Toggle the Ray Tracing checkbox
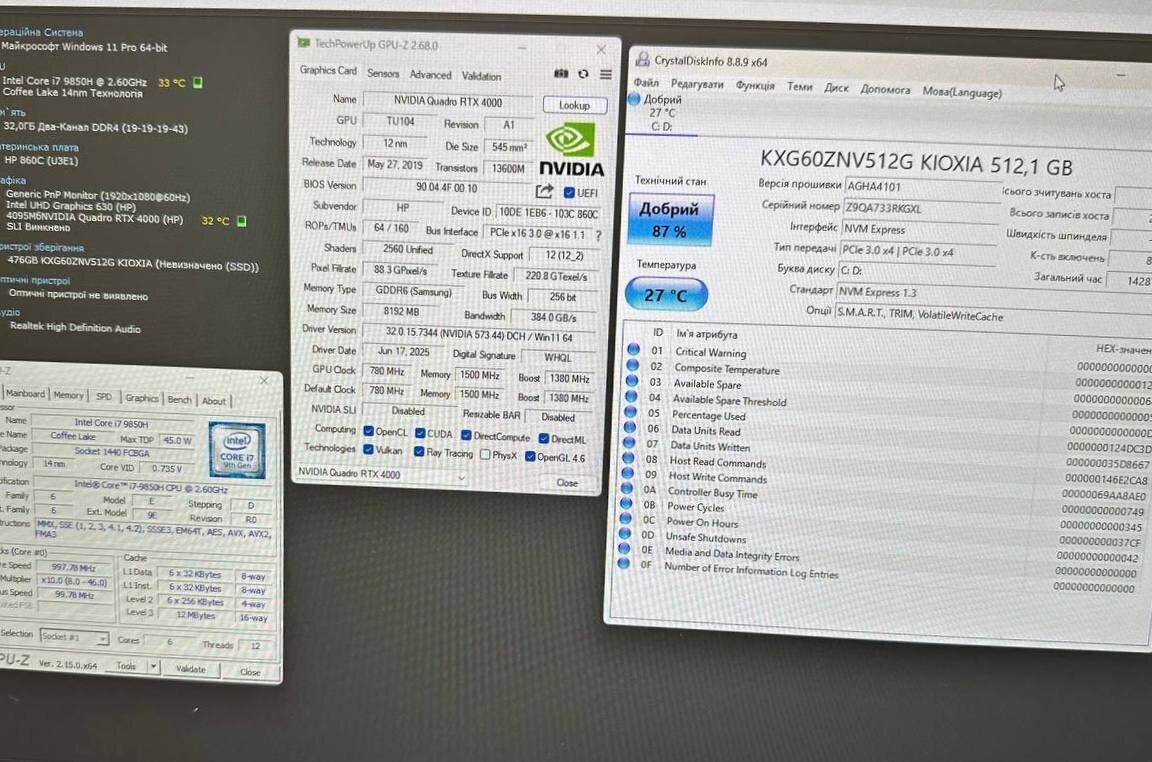1152x762 pixels. coord(419,452)
